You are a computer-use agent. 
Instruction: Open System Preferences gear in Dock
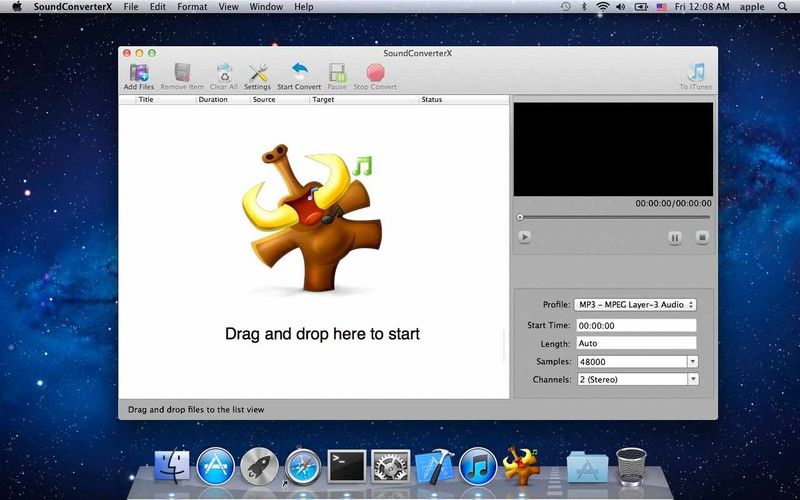(391, 466)
